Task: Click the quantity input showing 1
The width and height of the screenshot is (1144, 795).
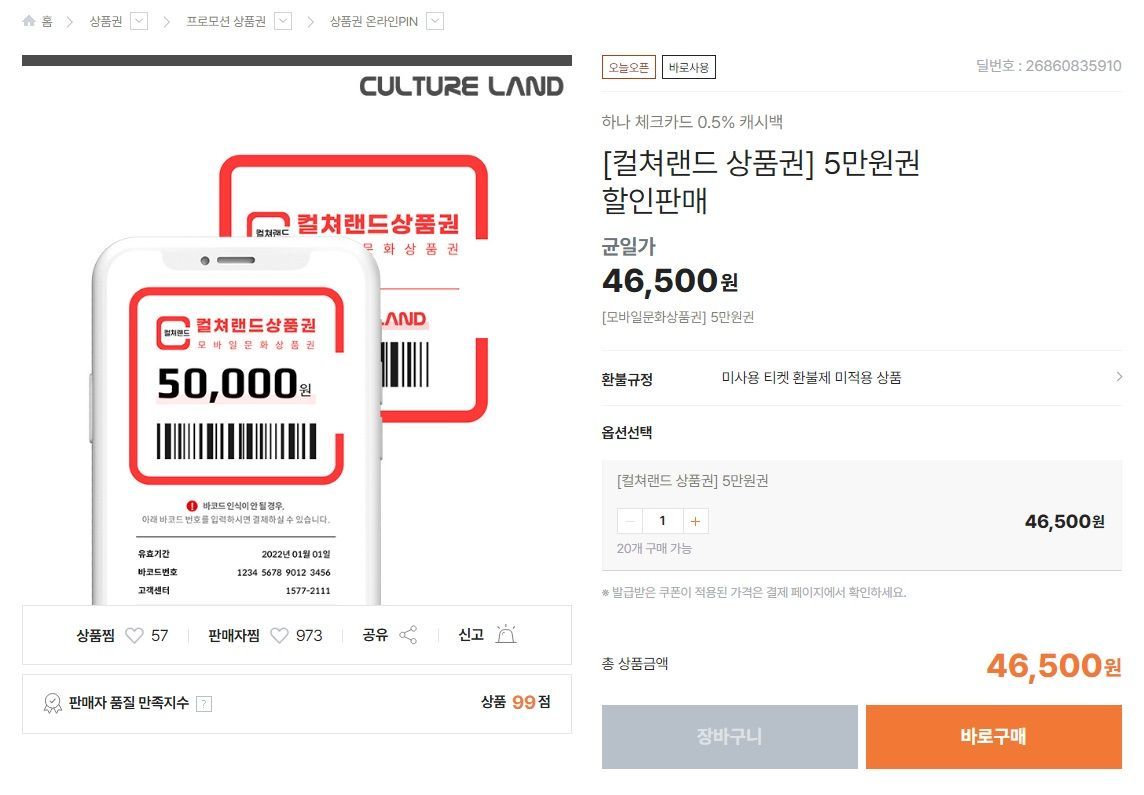Action: coord(662,520)
